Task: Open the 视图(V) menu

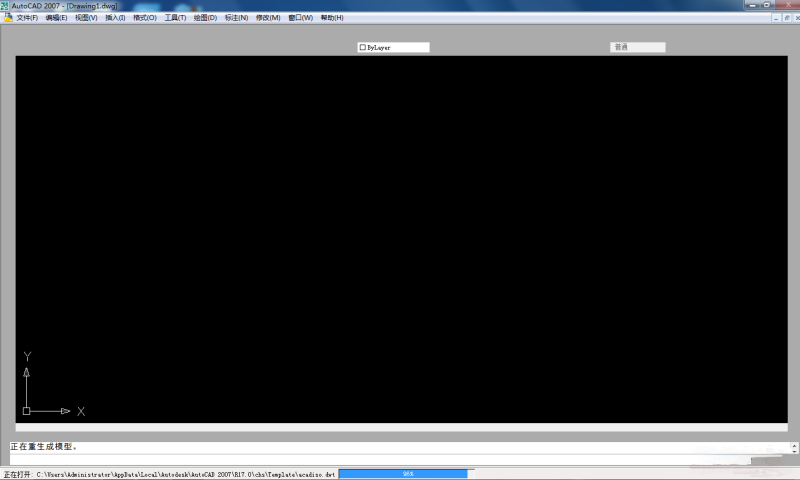Action: click(x=86, y=17)
